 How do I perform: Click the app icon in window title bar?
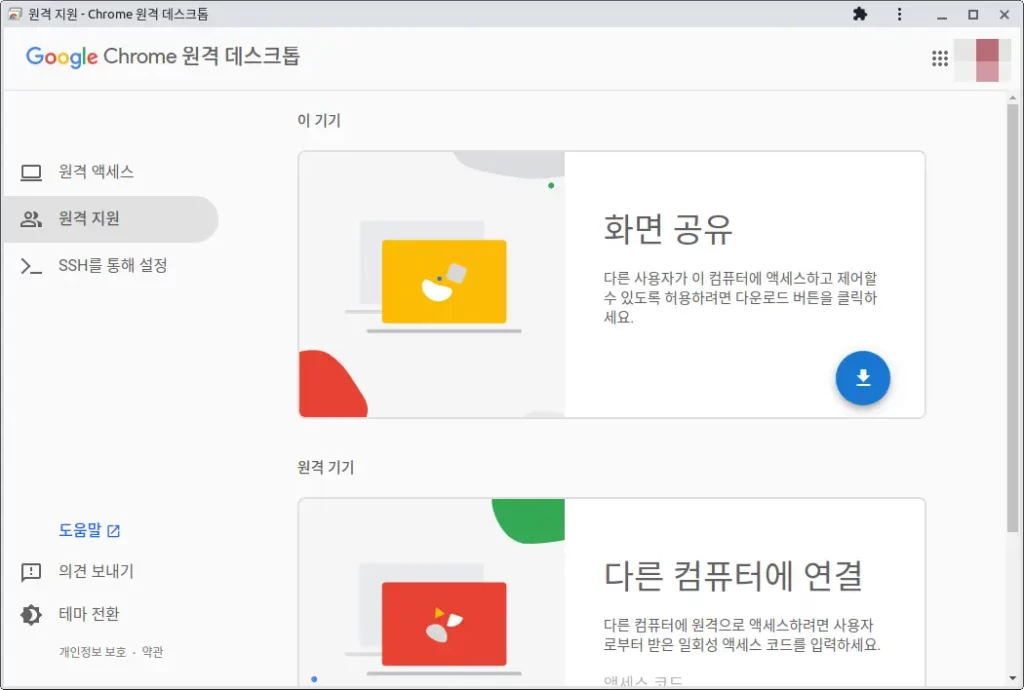click(x=14, y=14)
